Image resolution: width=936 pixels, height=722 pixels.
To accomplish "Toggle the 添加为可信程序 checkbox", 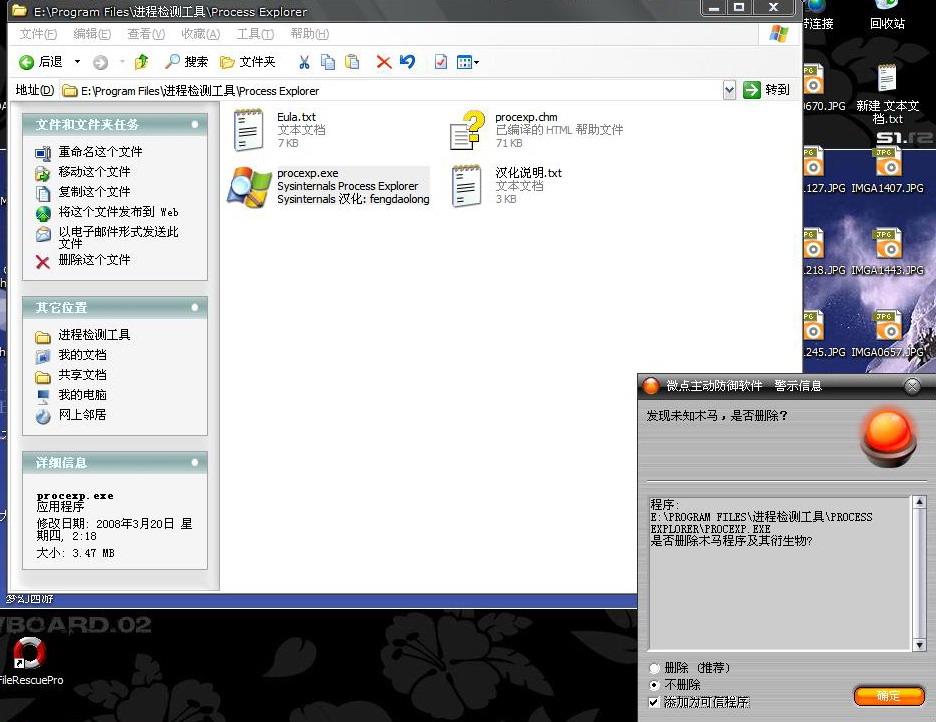I will [x=654, y=702].
